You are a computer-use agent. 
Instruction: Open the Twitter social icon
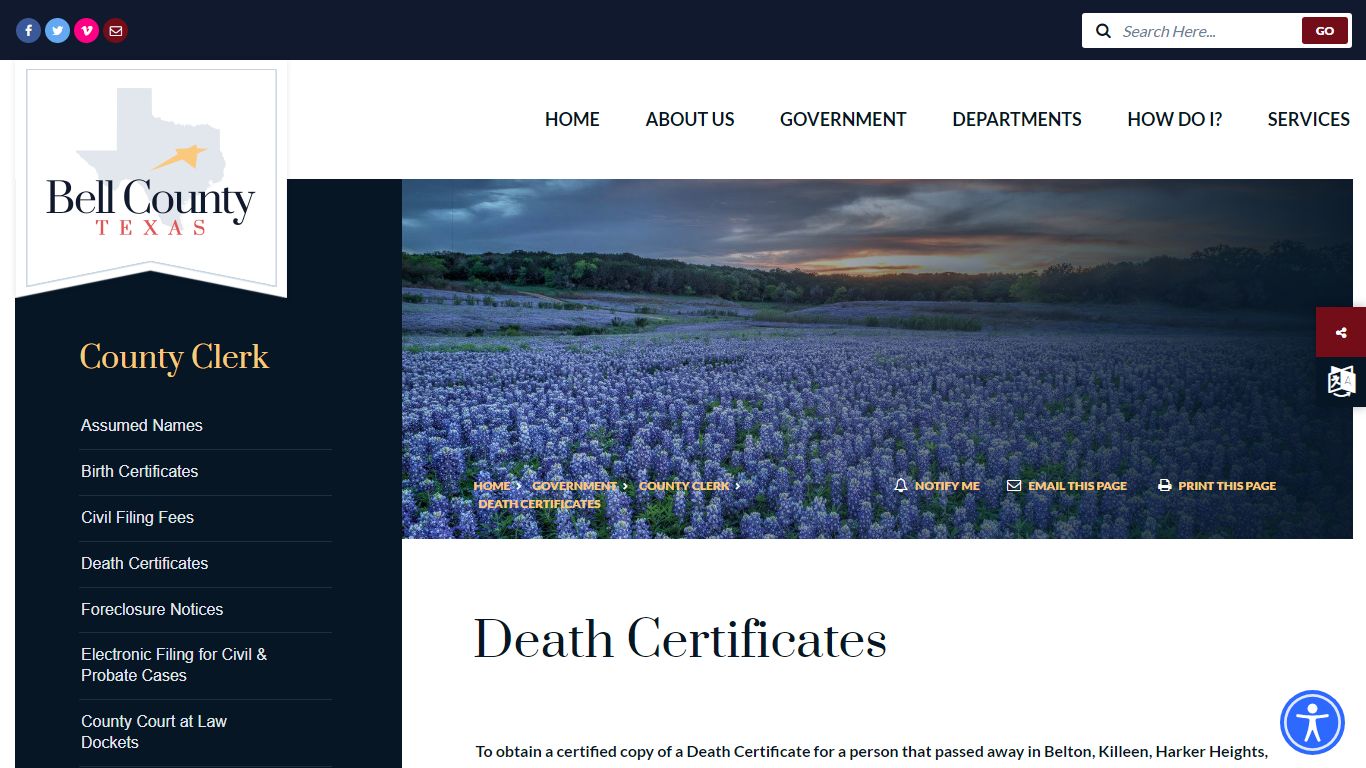point(57,31)
